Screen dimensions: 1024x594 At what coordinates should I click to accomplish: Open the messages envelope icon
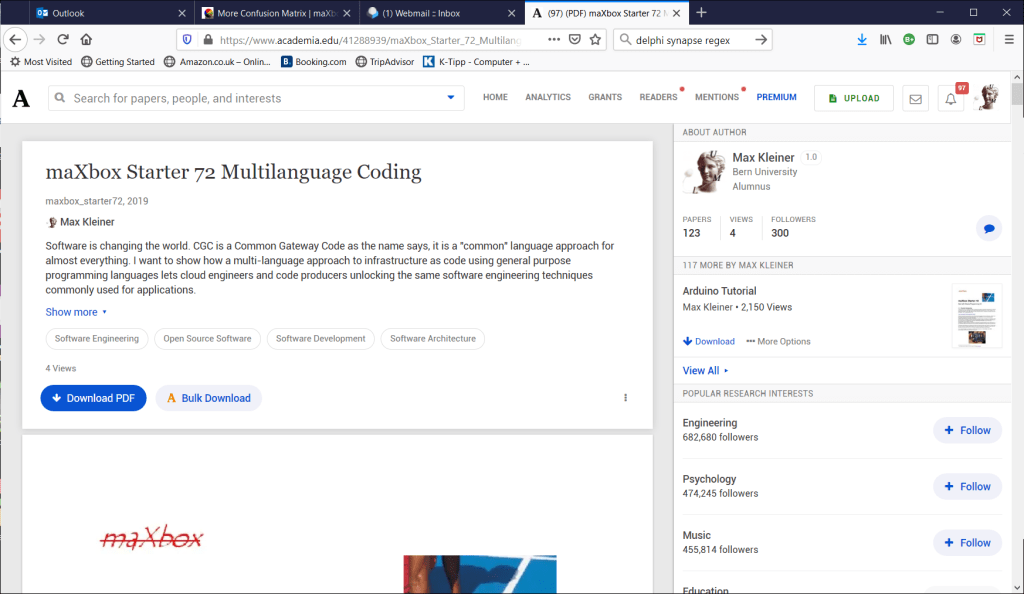coord(914,98)
